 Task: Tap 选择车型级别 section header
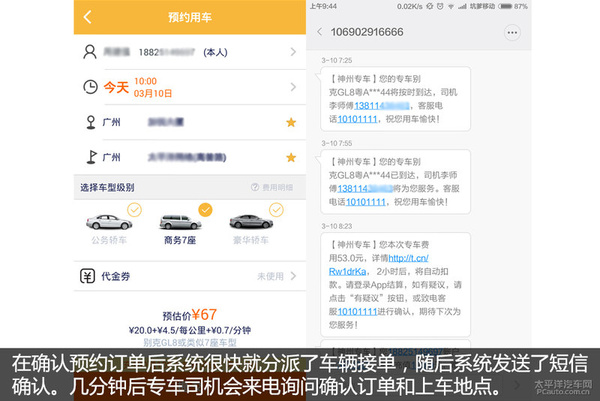coord(107,187)
